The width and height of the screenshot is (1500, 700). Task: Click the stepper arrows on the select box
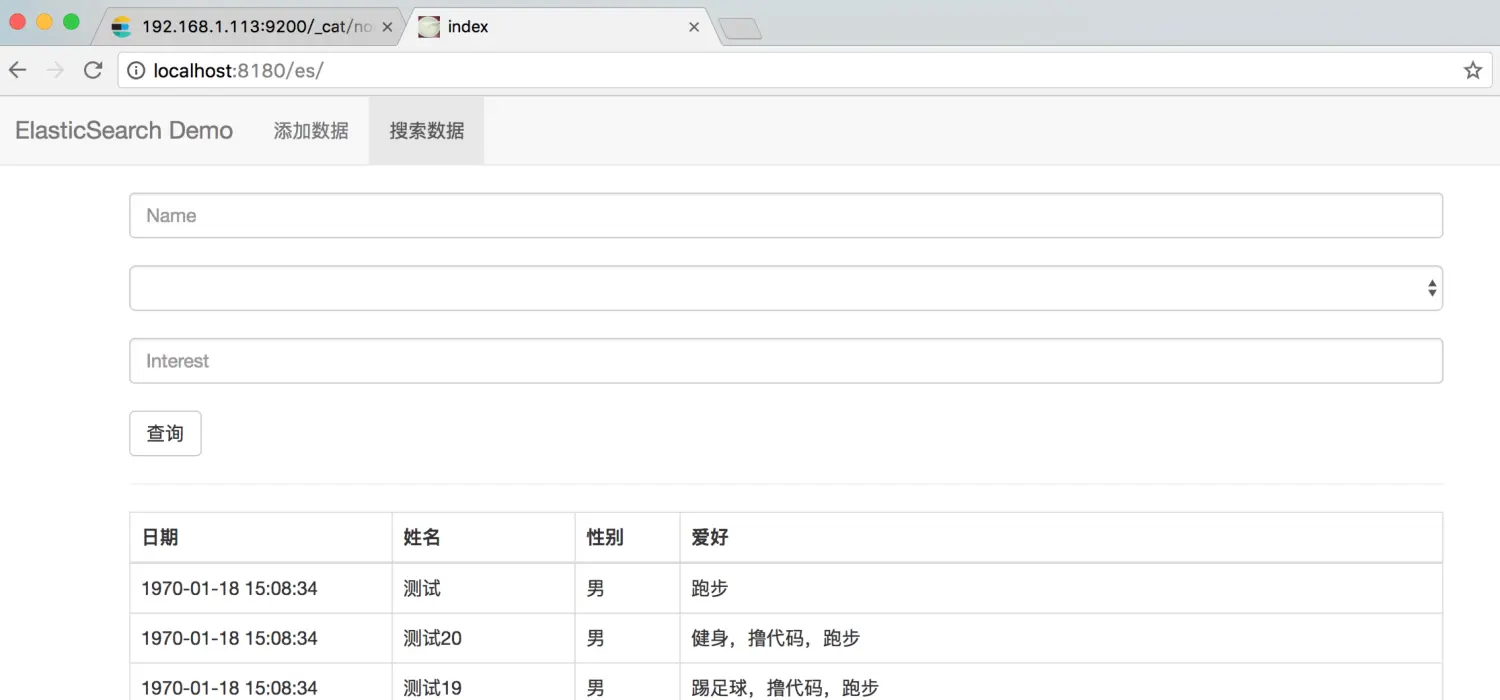point(1432,287)
